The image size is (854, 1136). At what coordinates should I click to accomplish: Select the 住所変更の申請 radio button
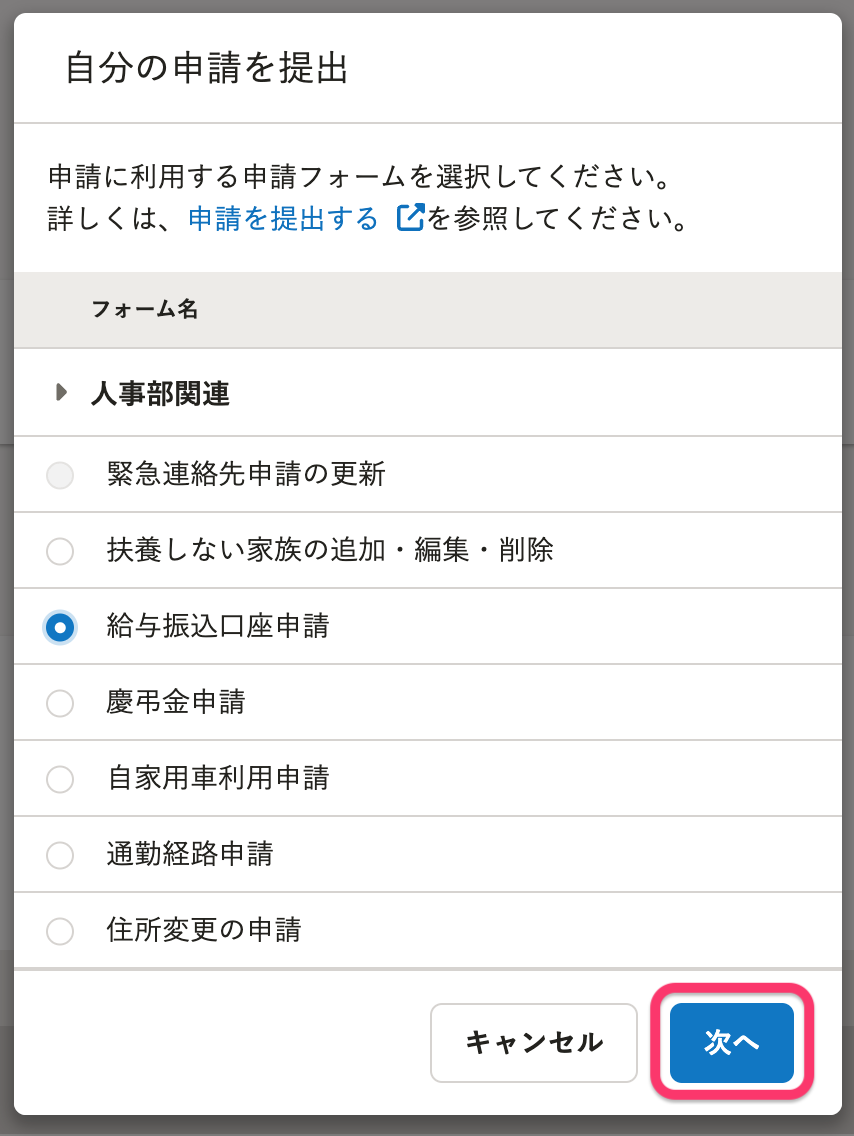click(x=60, y=932)
